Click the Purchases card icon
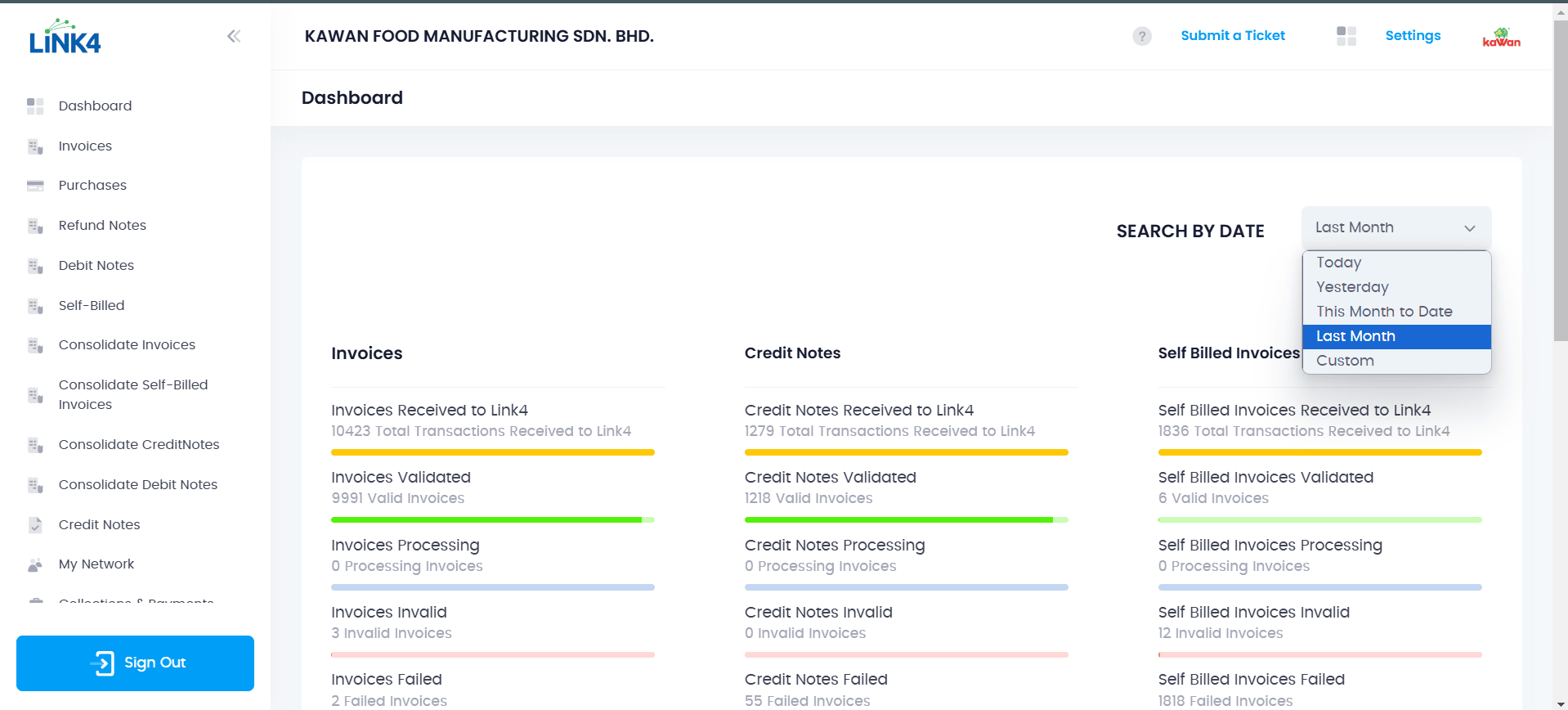 [35, 186]
